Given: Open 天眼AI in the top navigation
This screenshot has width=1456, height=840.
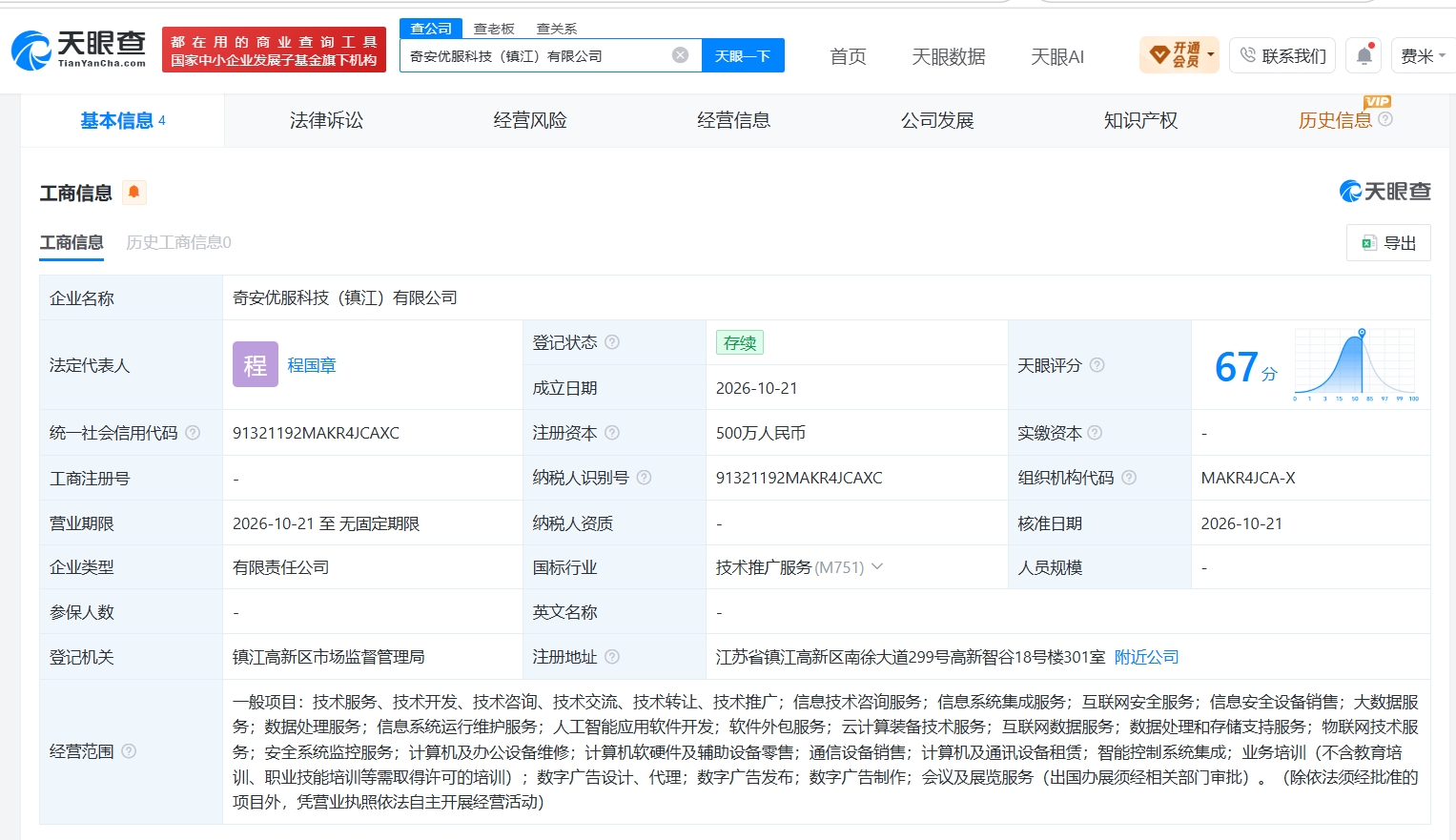Looking at the screenshot, I should pyautogui.click(x=1057, y=56).
